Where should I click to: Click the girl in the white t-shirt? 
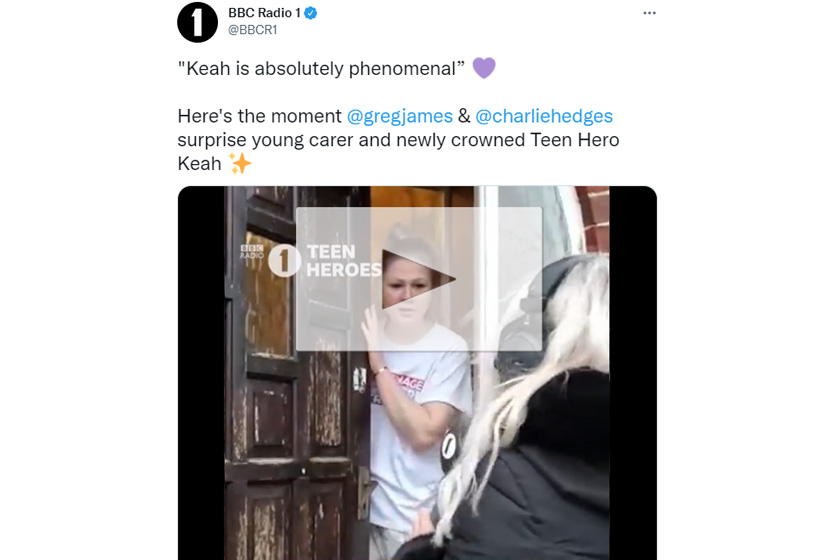click(418, 400)
